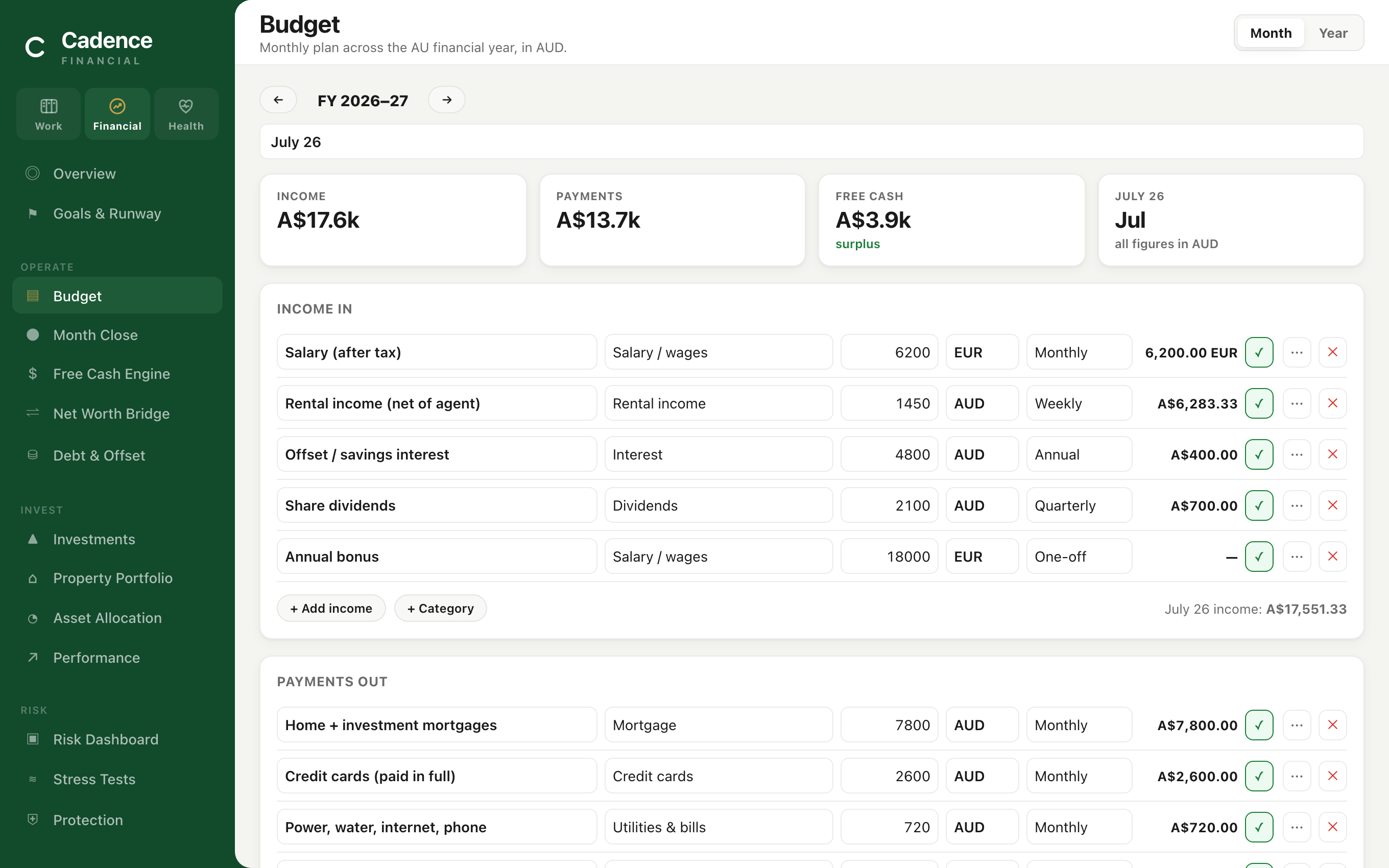View the Performance page
Screen dimensions: 1389x868
point(117,657)
